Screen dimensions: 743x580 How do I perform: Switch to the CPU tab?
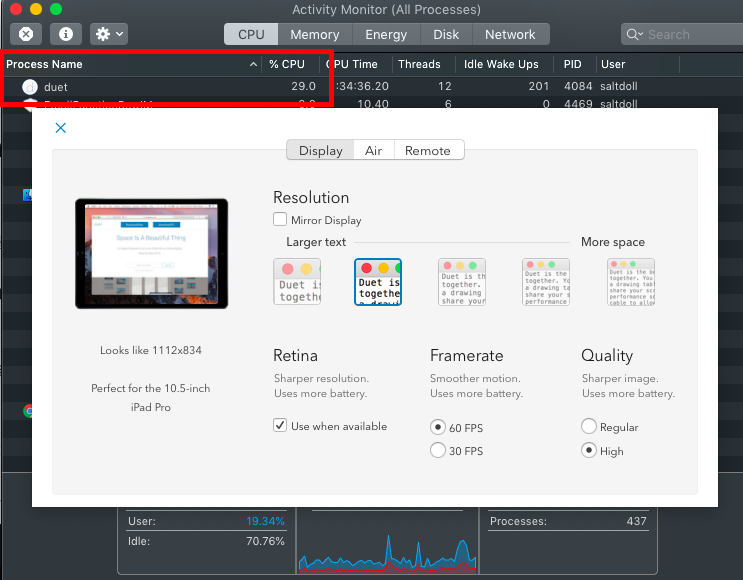click(x=251, y=35)
